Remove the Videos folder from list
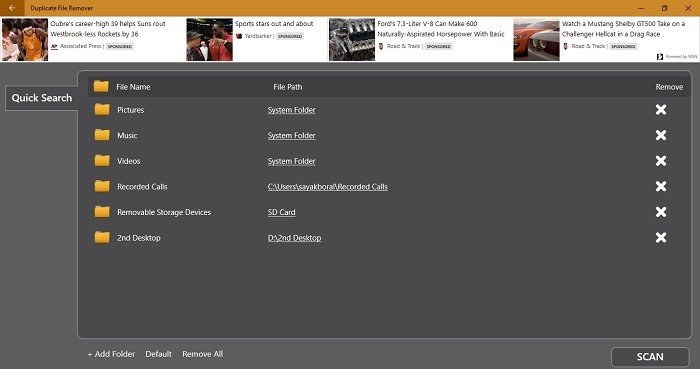 pos(661,161)
